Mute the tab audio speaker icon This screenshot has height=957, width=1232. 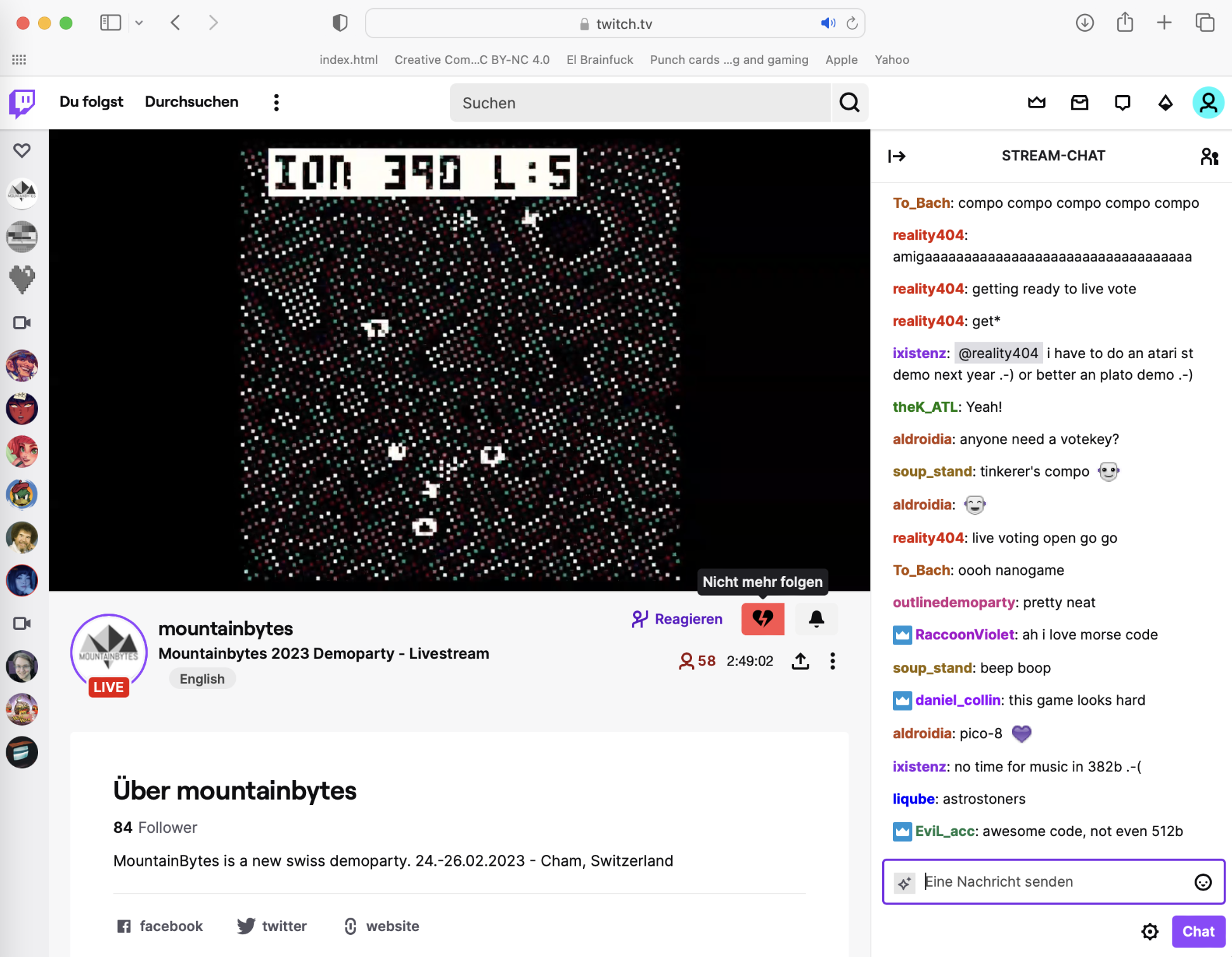[x=828, y=23]
